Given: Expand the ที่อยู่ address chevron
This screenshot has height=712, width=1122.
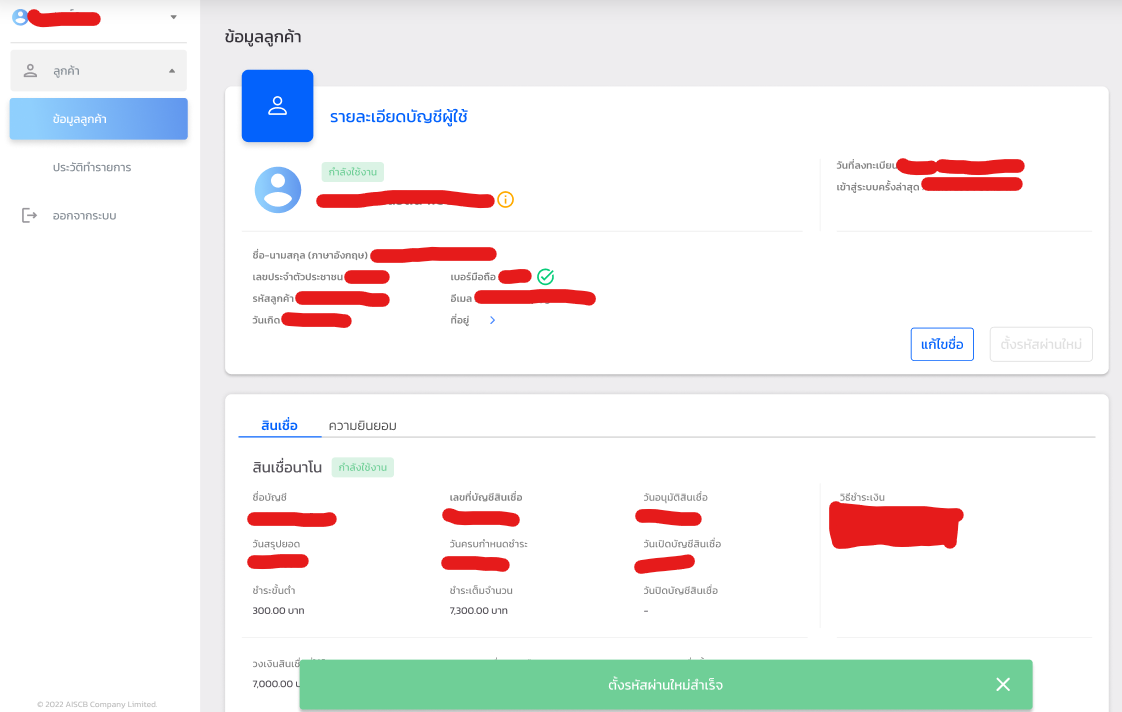Looking at the screenshot, I should tap(492, 320).
